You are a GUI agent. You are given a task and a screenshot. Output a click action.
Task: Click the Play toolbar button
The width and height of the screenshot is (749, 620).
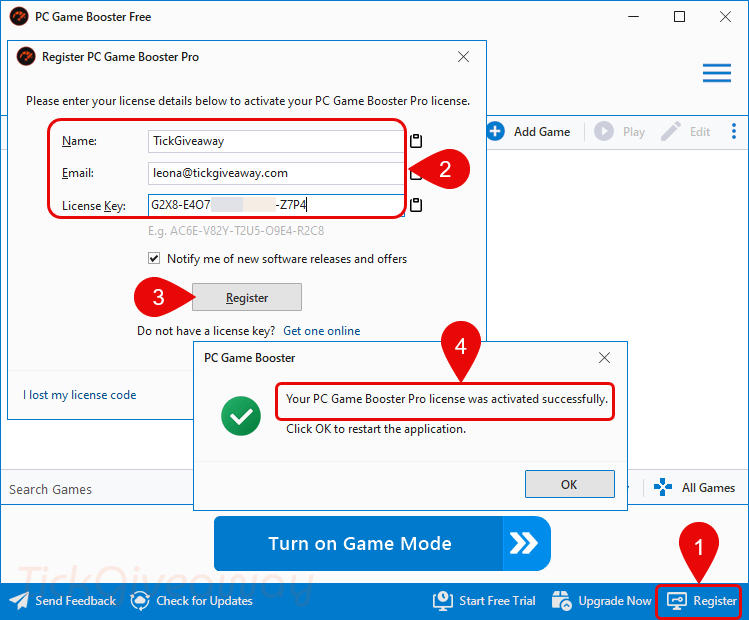point(620,131)
